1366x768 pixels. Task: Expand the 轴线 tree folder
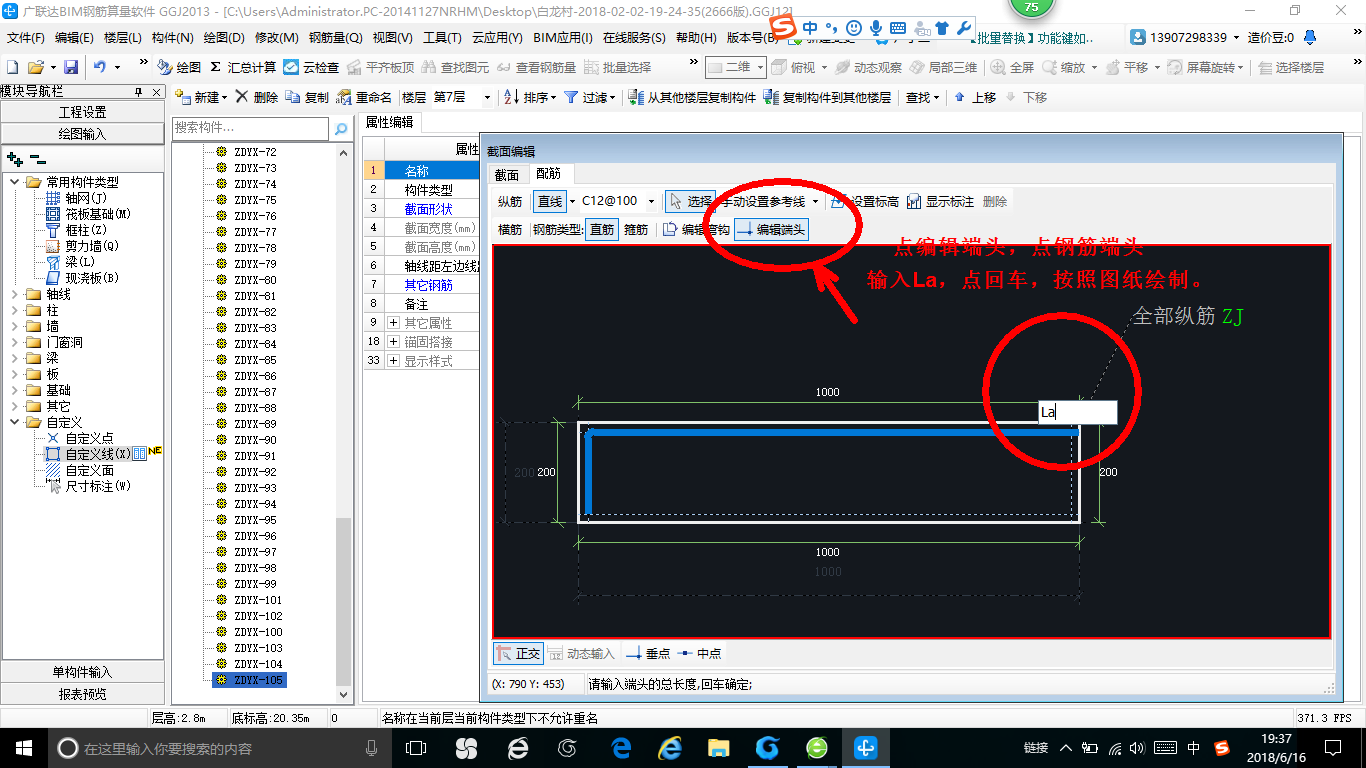pyautogui.click(x=15, y=294)
